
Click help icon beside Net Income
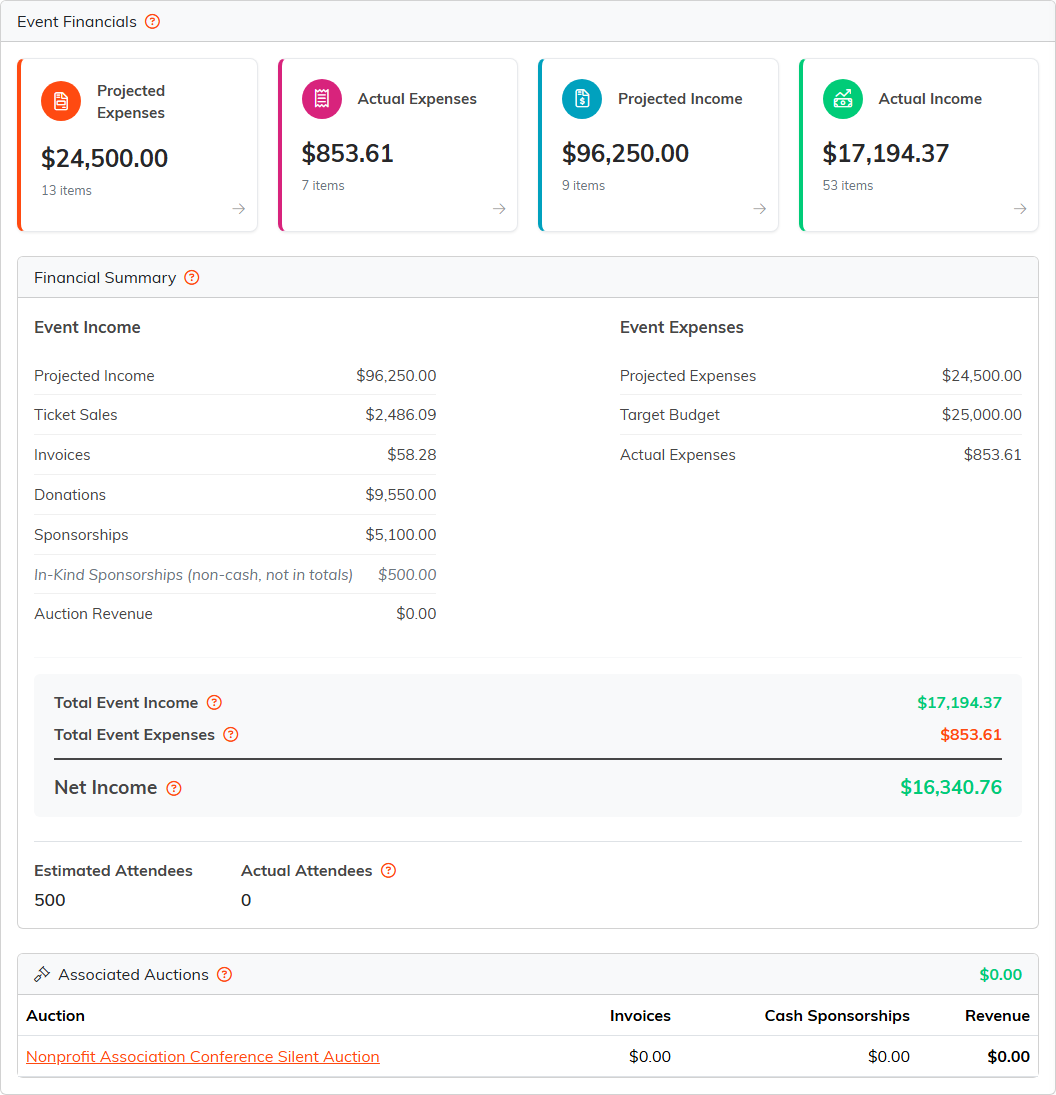pos(174,788)
